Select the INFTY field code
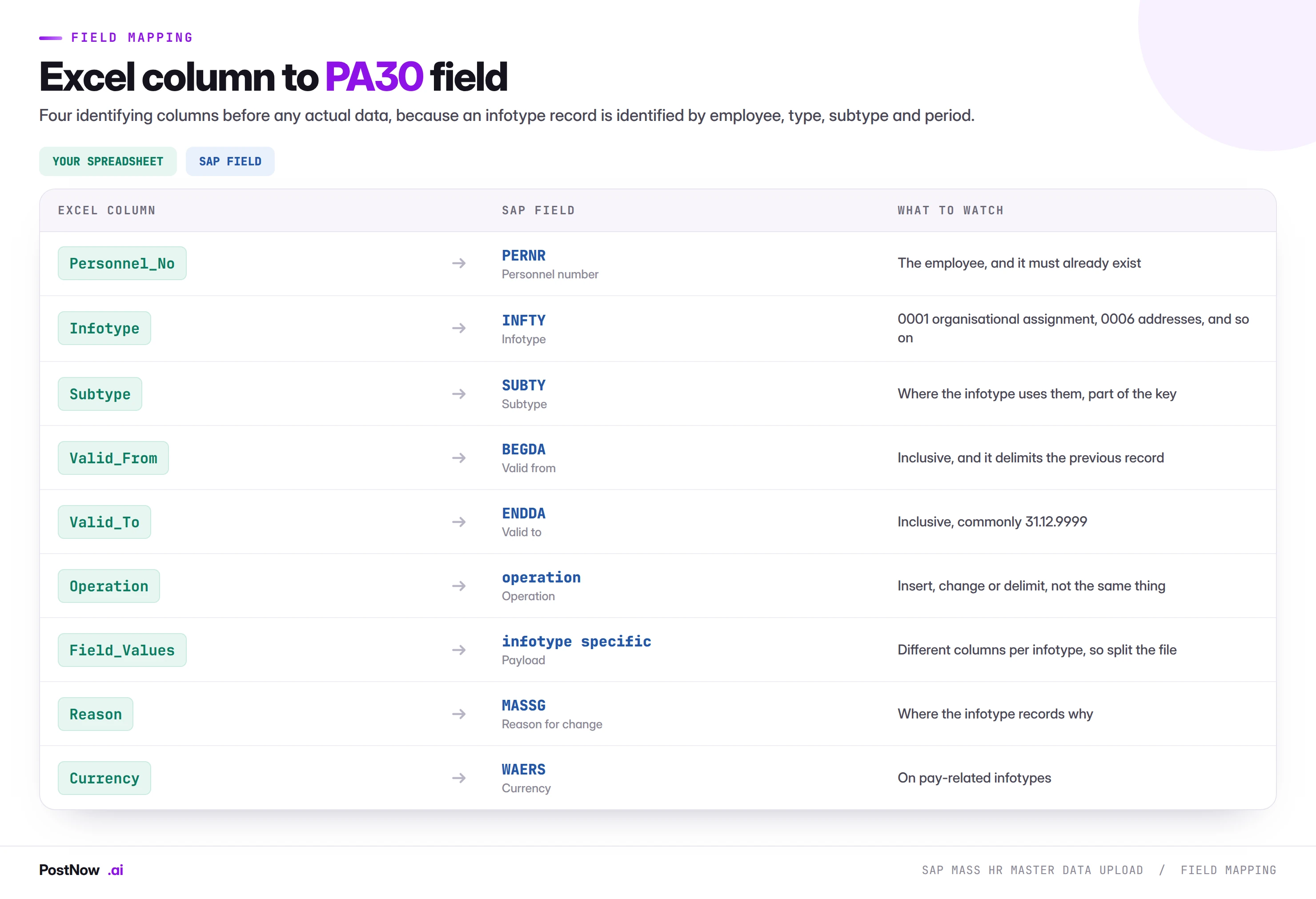Screen dimensions: 1316x899 [524, 321]
